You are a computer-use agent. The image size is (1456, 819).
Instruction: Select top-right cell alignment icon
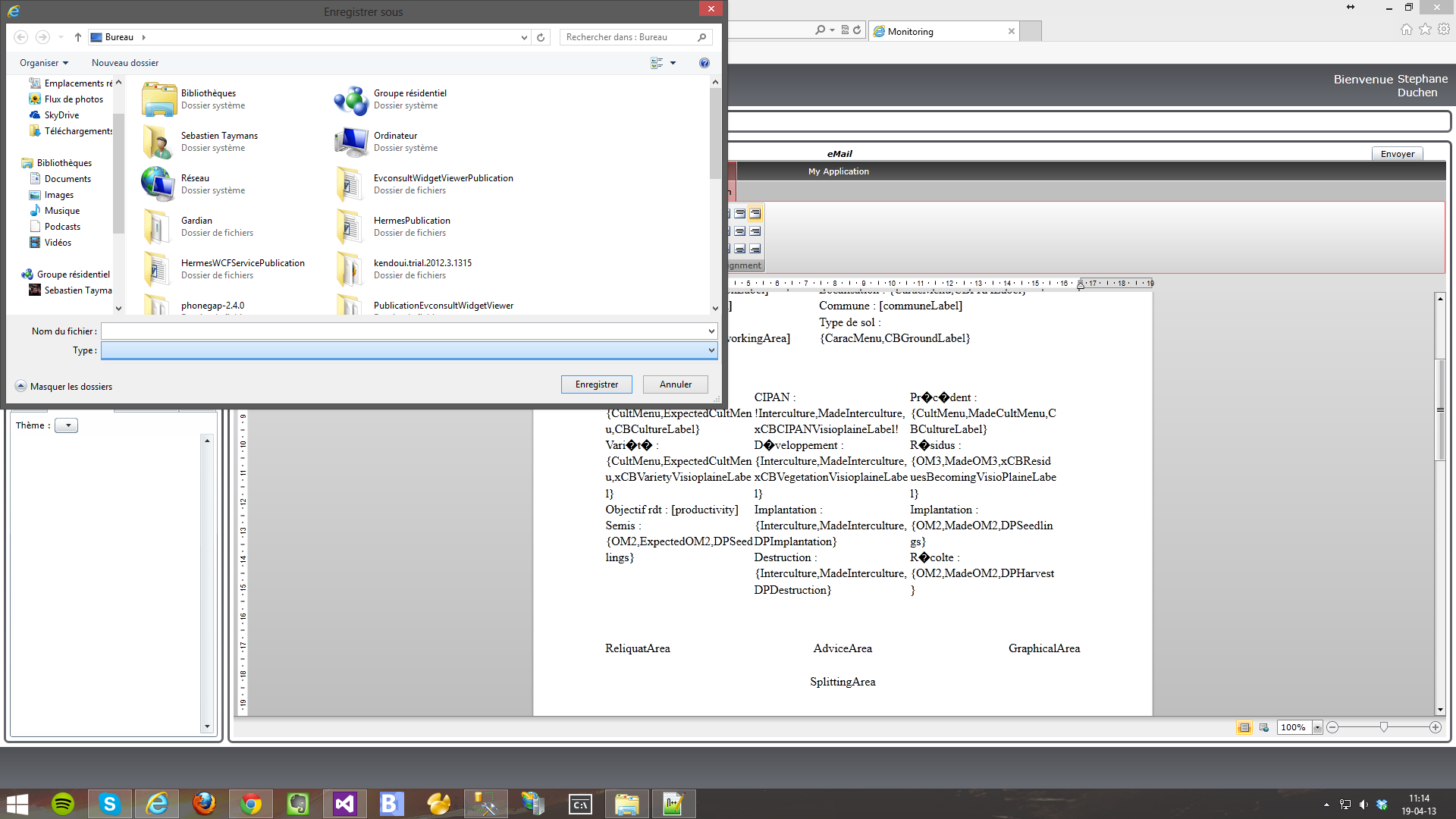pos(755,214)
